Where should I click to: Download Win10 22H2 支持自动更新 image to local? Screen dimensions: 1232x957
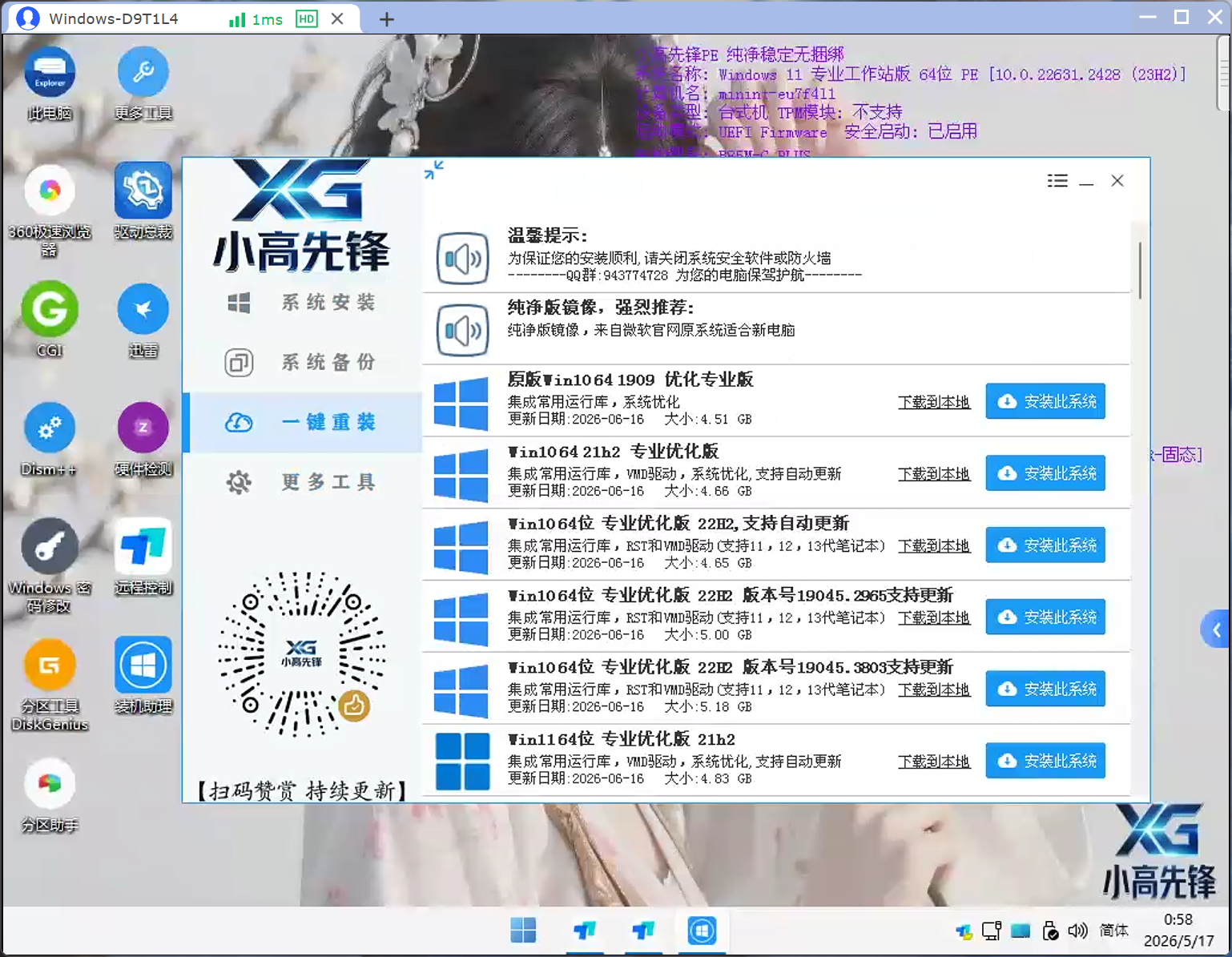coord(934,546)
